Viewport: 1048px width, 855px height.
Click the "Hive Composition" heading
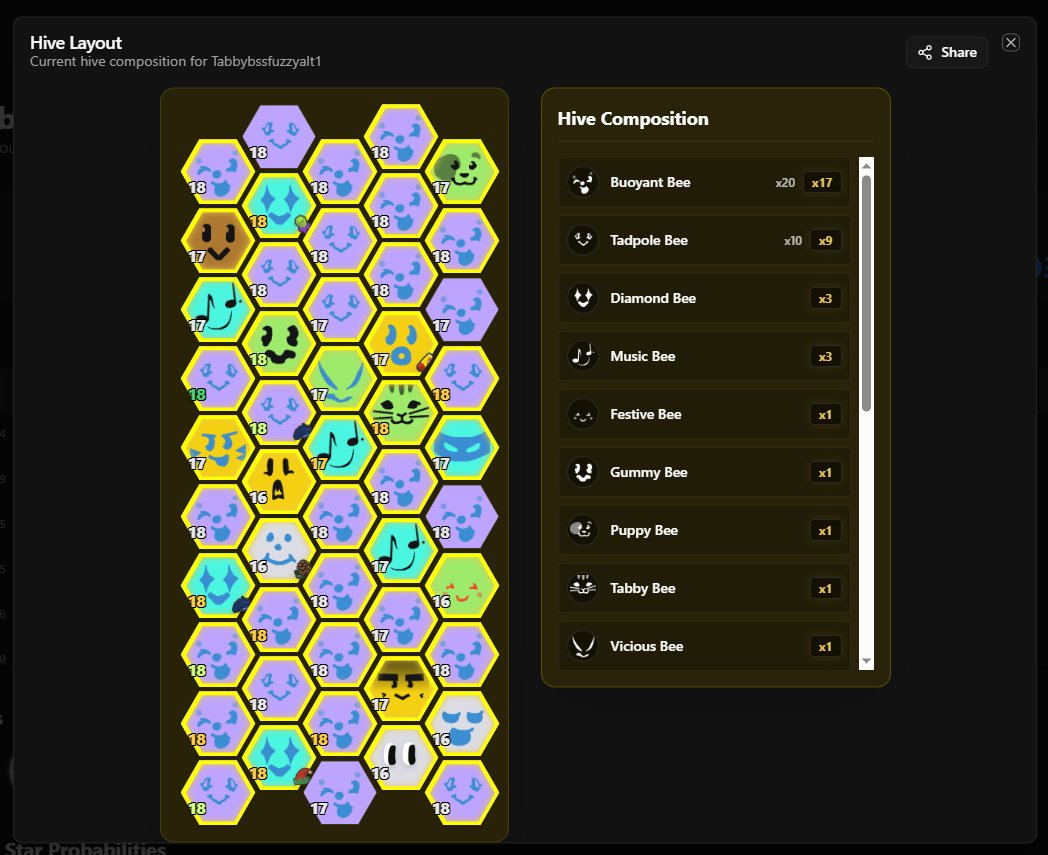633,119
